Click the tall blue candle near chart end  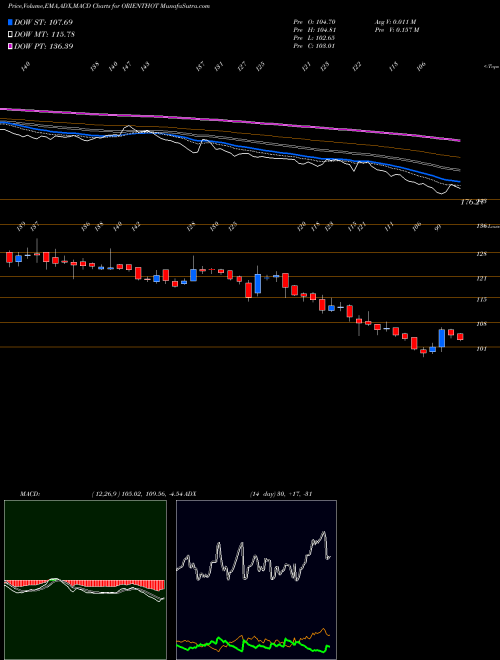[x=441, y=338]
